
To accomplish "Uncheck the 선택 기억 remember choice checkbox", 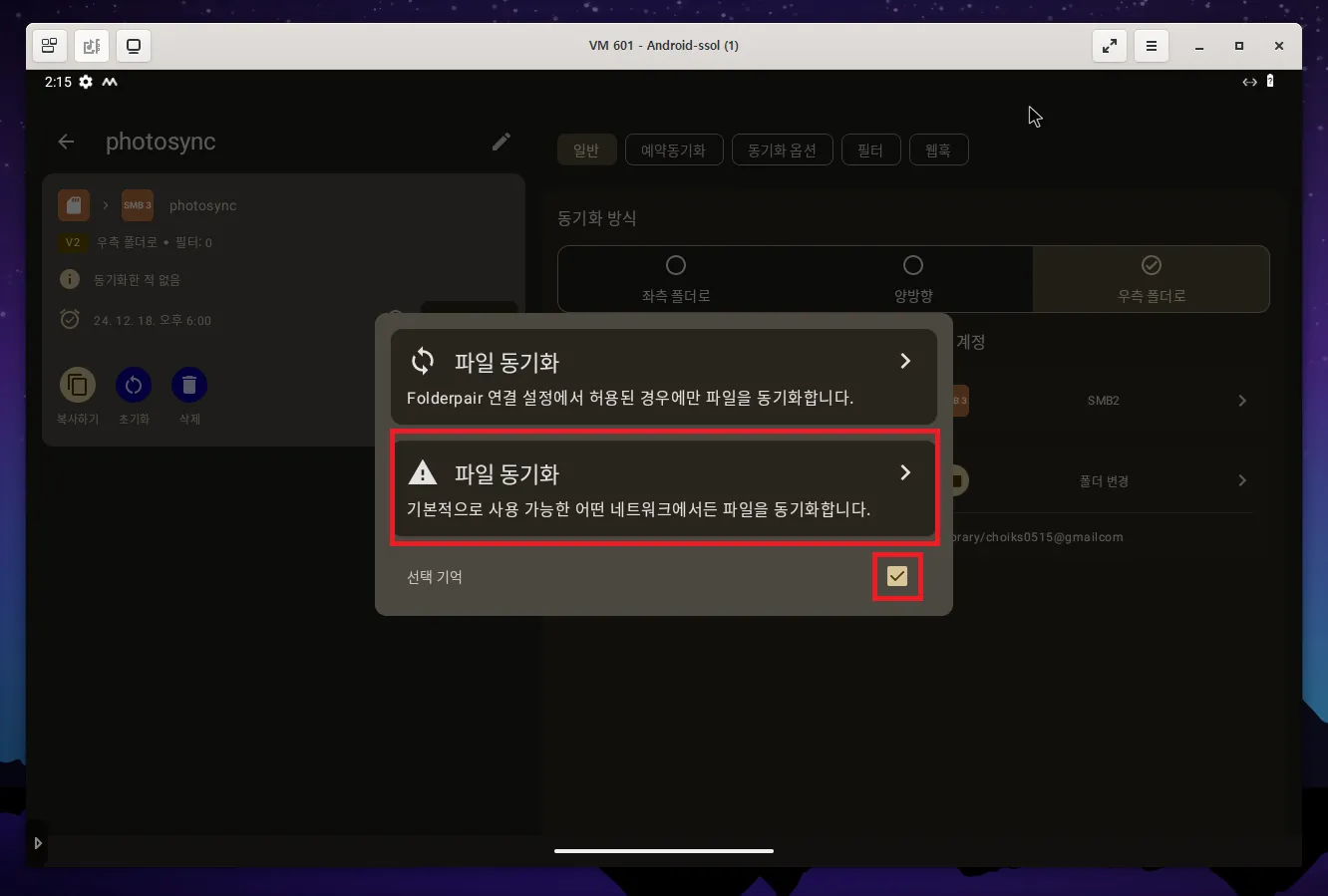I will click(x=897, y=575).
